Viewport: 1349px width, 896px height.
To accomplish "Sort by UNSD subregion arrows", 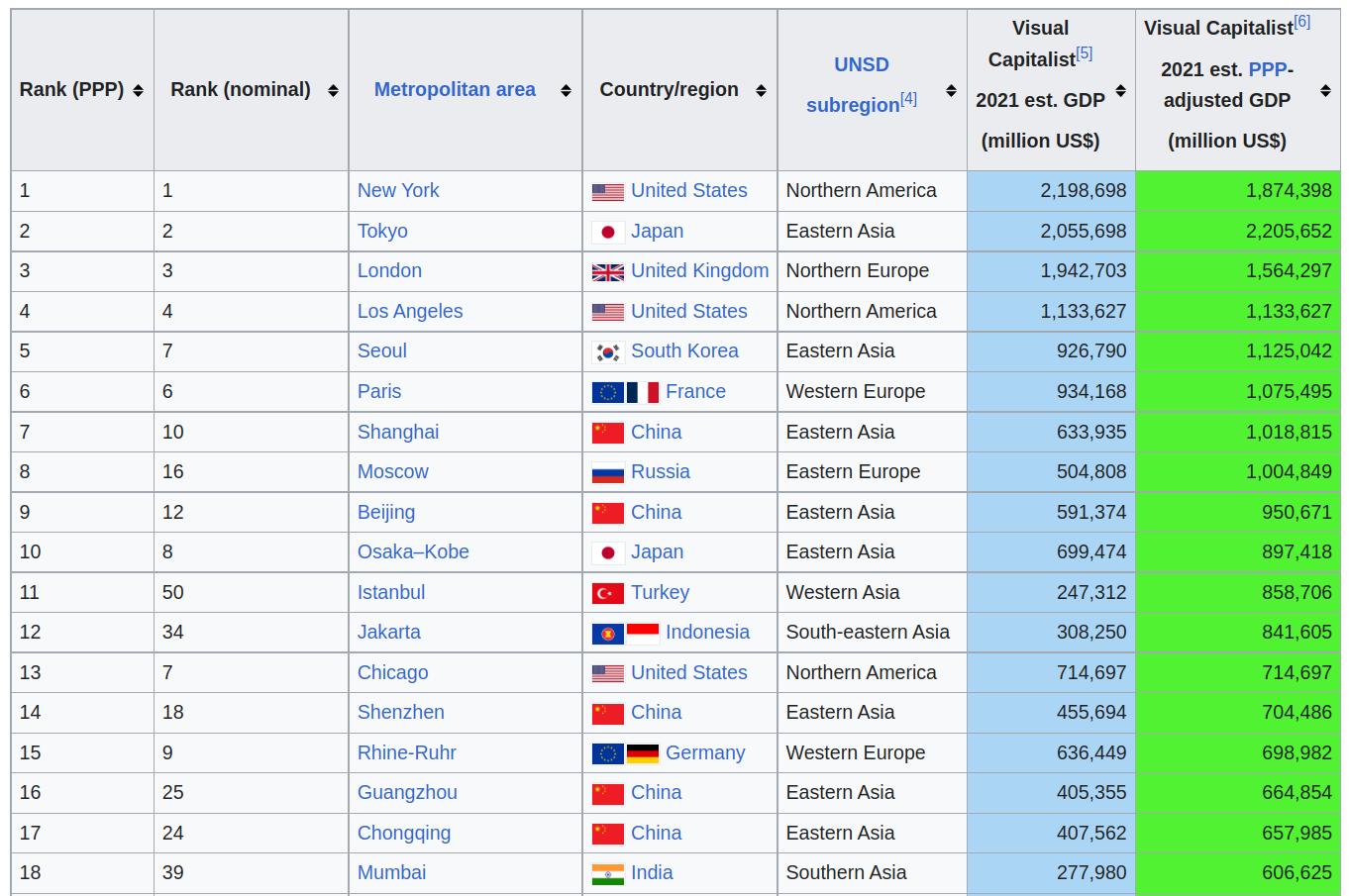I will click(951, 90).
